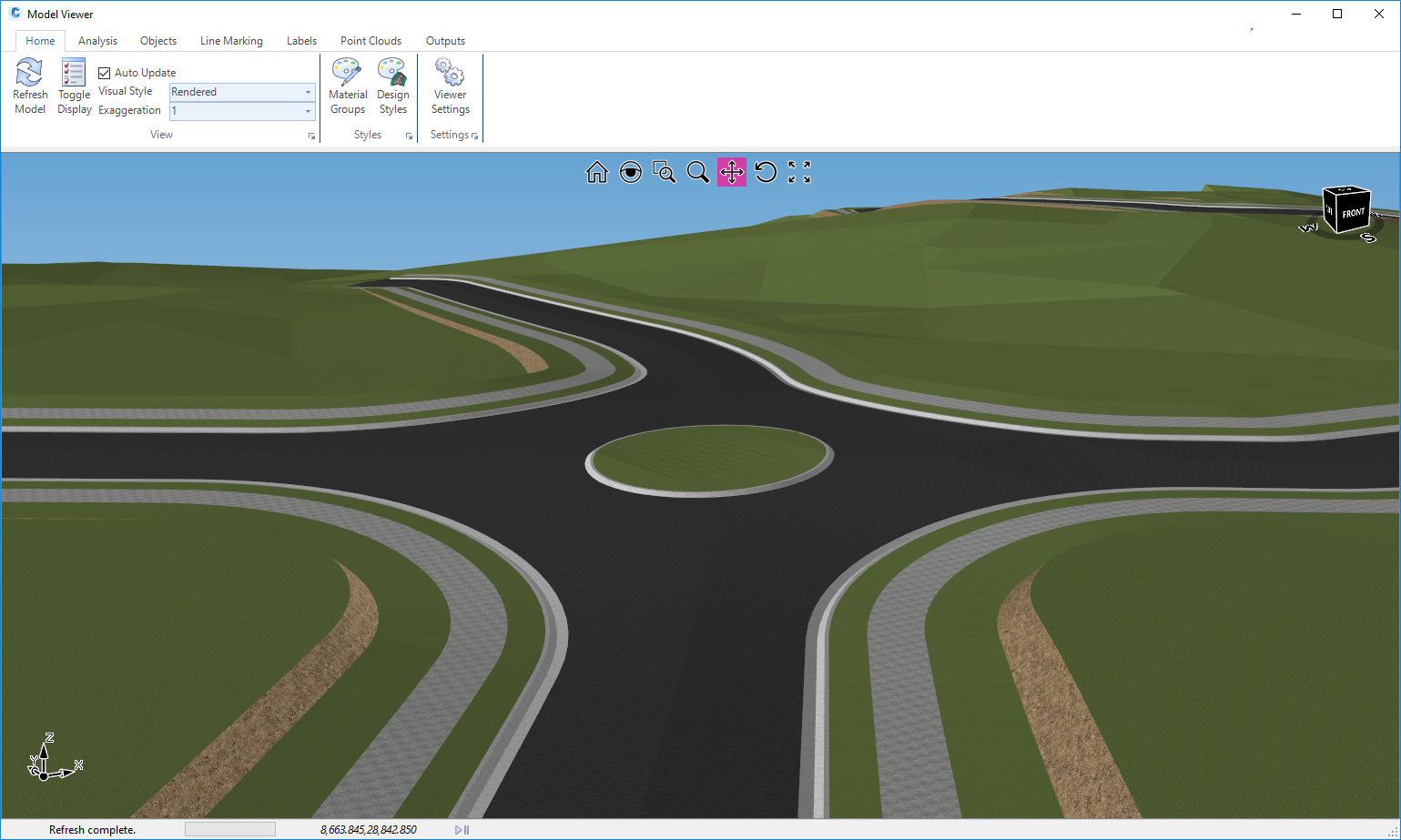Click the zoom extents icon
Image resolution: width=1401 pixels, height=840 pixels.
point(799,172)
